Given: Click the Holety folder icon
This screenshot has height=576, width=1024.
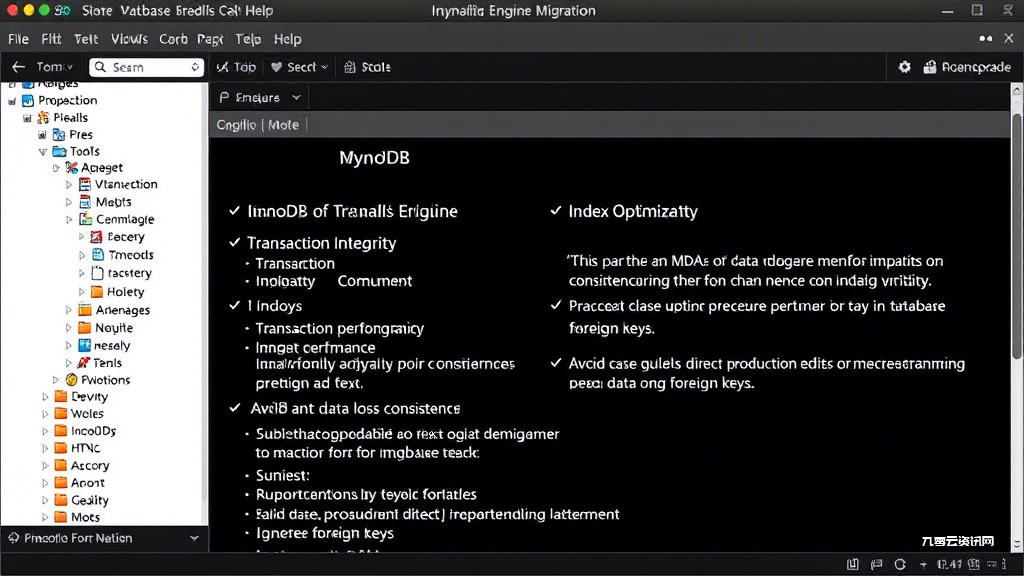Looking at the screenshot, I should coord(97,291).
